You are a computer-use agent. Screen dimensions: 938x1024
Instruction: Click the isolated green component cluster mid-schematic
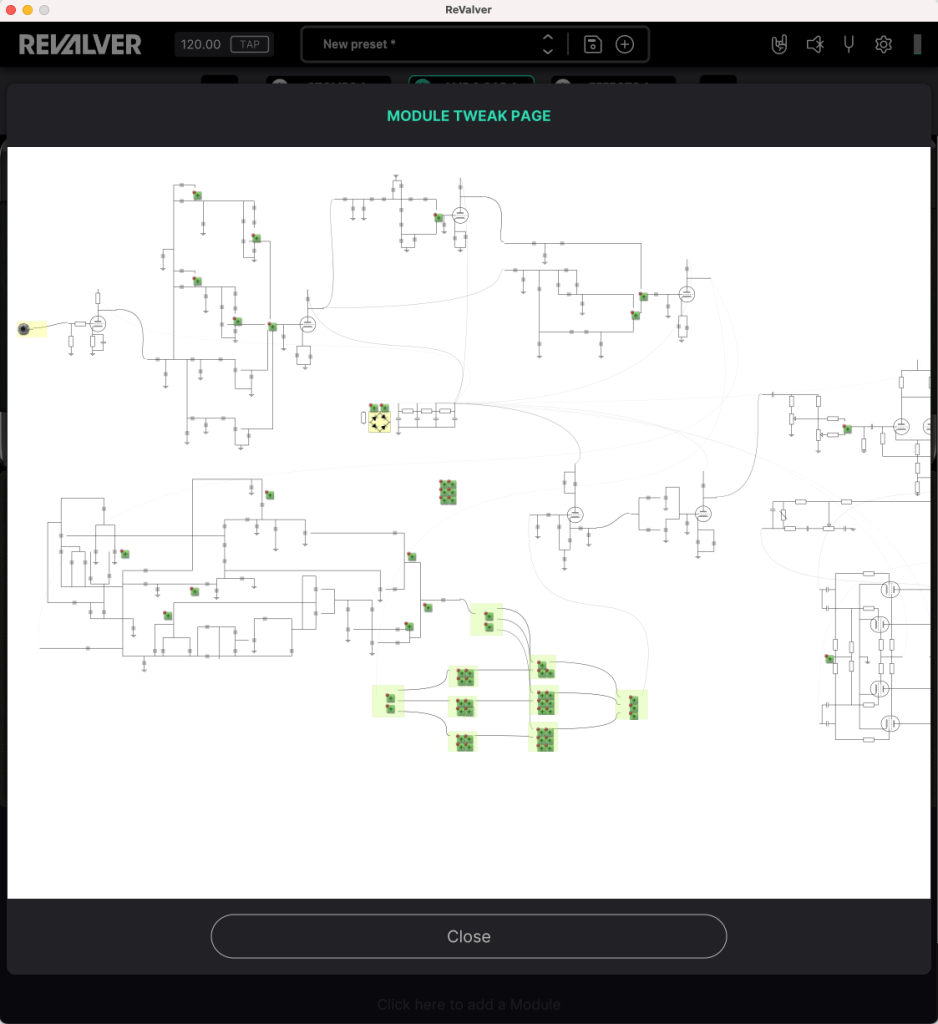point(447,491)
